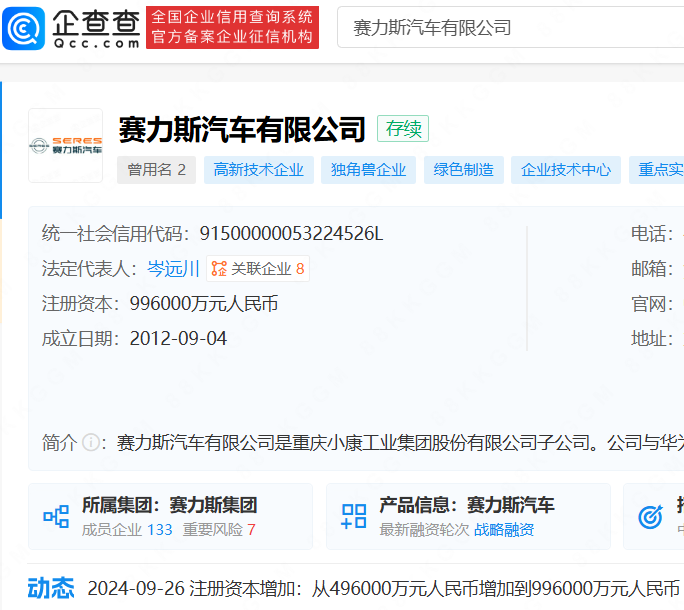The image size is (684, 610).
Task: Click the 企查查 brand name text logo
Action: click(96, 29)
